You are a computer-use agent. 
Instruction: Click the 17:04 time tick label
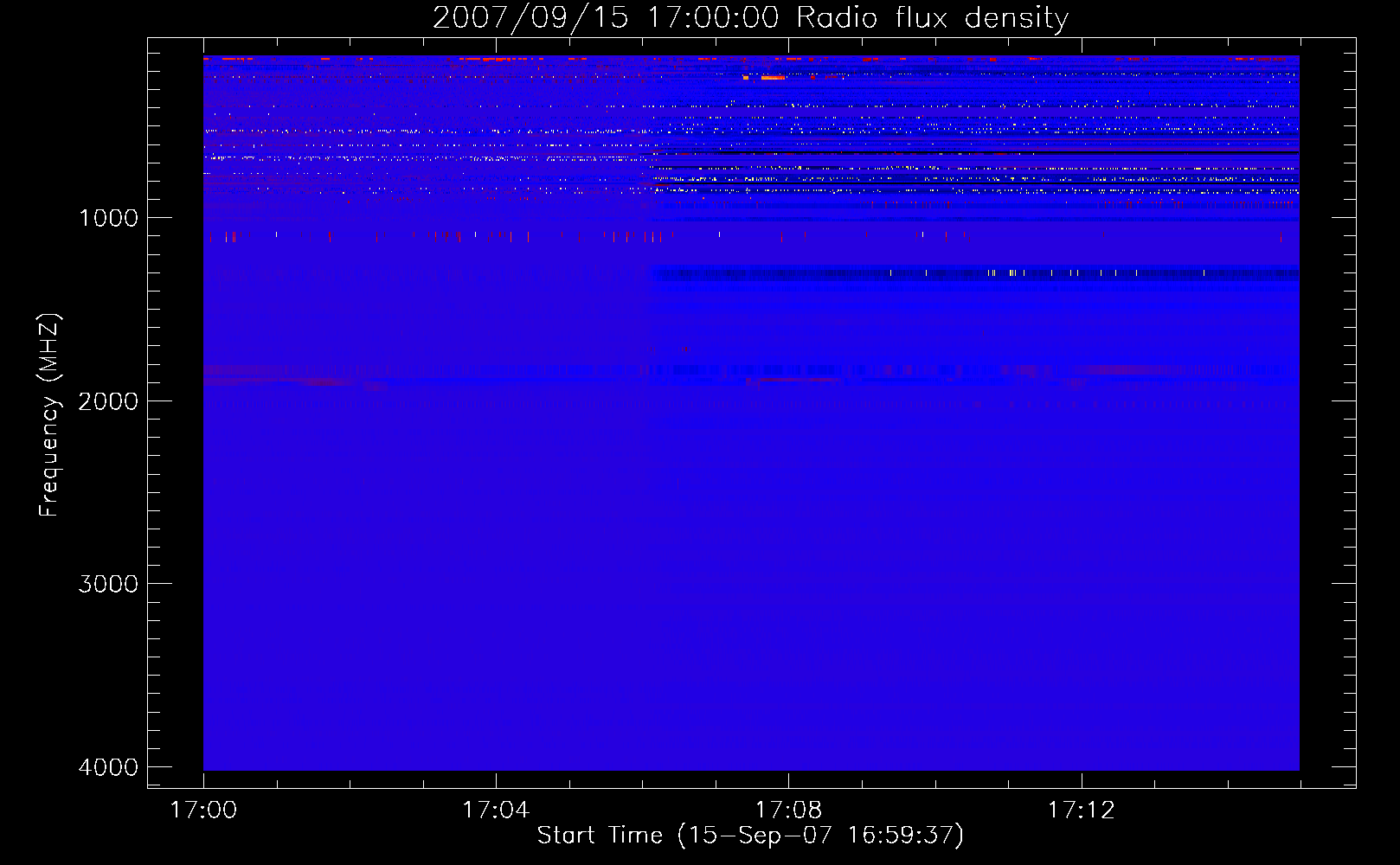tap(496, 810)
